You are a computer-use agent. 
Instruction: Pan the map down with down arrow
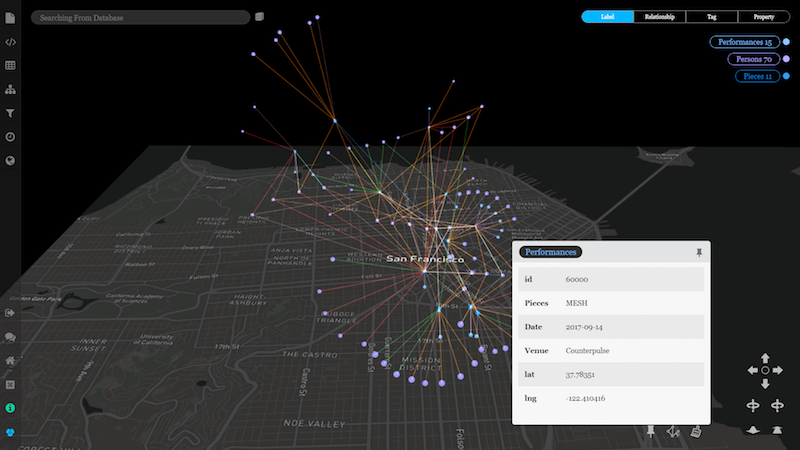(765, 384)
